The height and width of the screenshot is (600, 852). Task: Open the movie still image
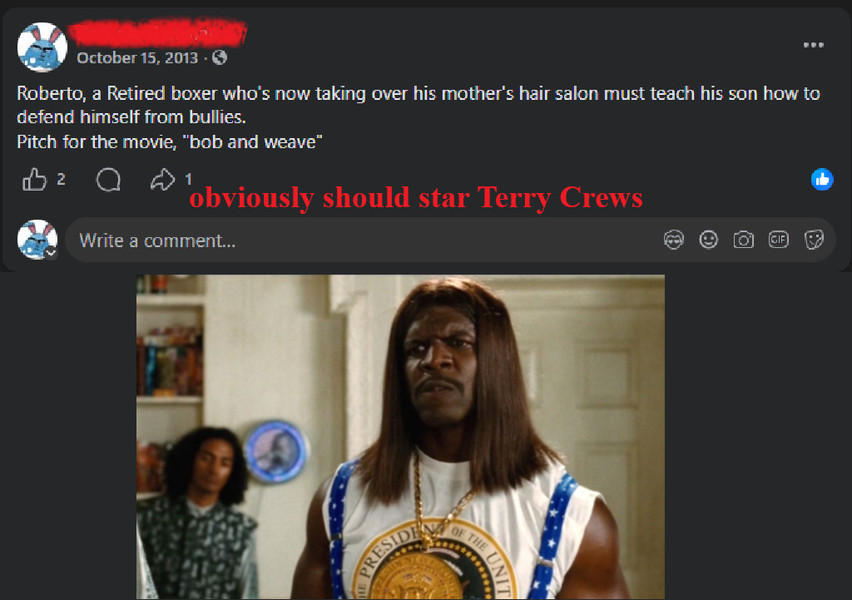(x=400, y=437)
